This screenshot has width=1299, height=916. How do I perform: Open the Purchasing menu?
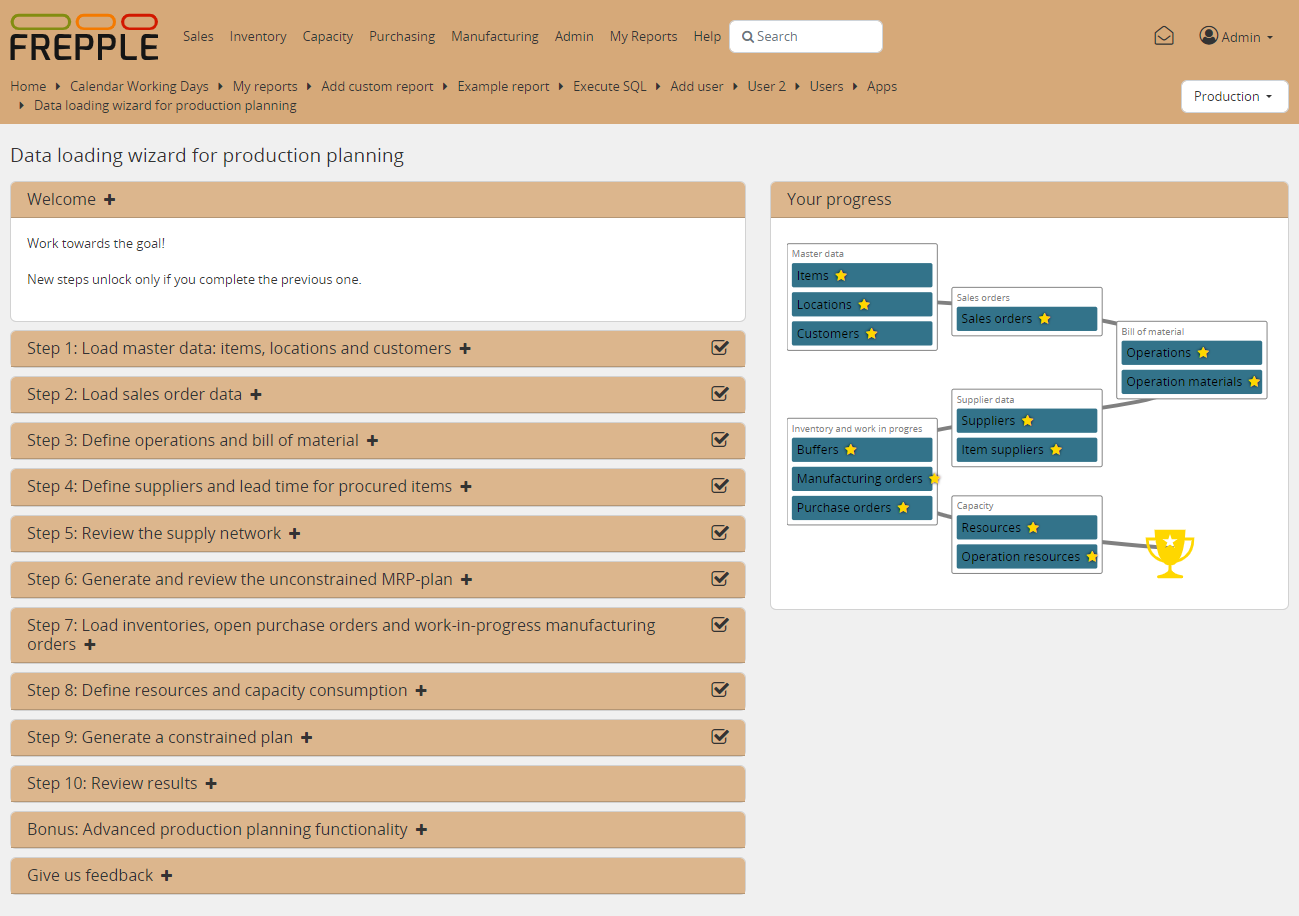(401, 36)
